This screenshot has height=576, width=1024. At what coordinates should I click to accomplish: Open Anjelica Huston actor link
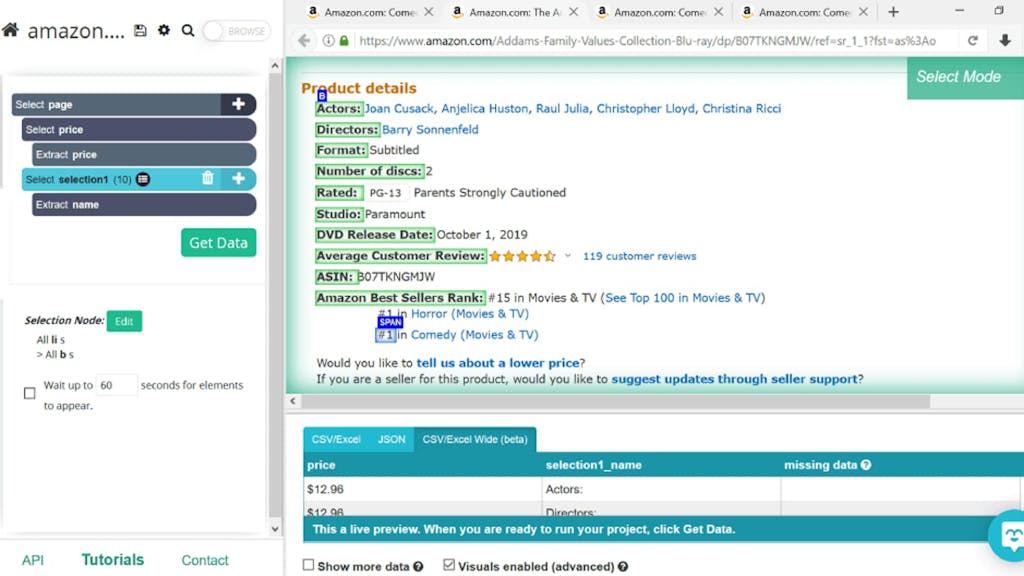pyautogui.click(x=485, y=108)
